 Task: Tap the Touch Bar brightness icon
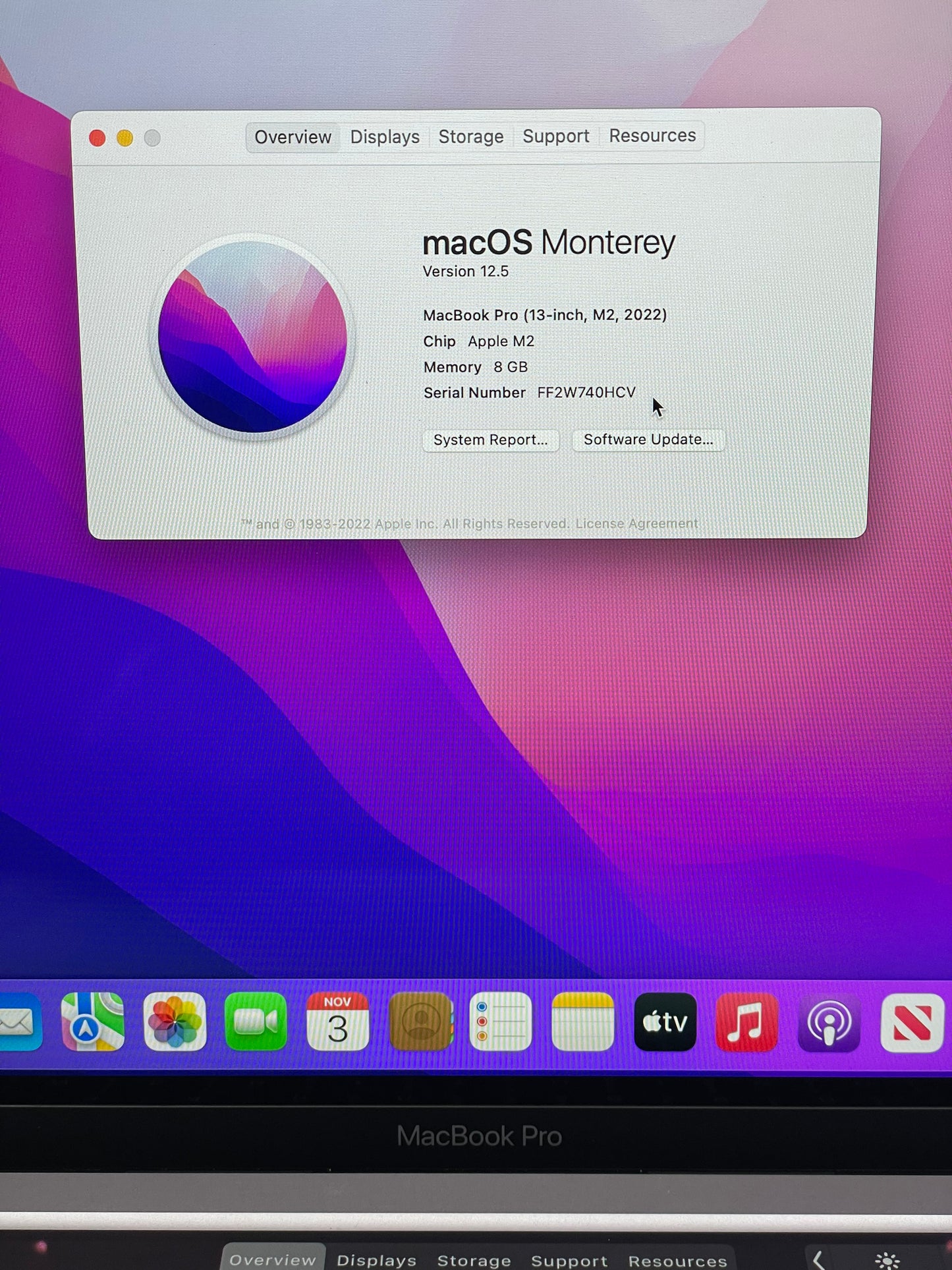click(887, 1261)
